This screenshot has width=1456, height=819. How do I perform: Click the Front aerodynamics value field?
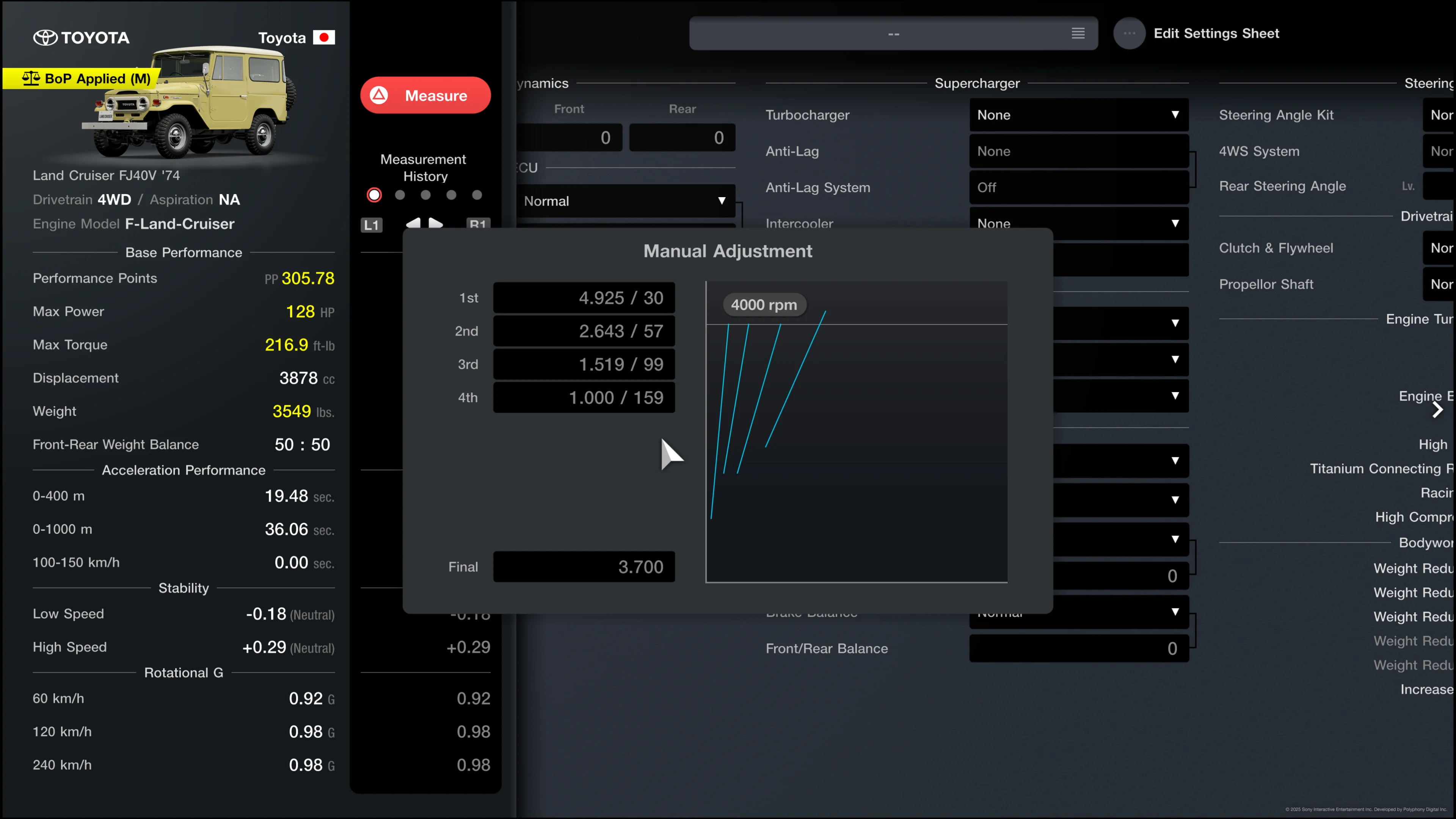pos(569,137)
